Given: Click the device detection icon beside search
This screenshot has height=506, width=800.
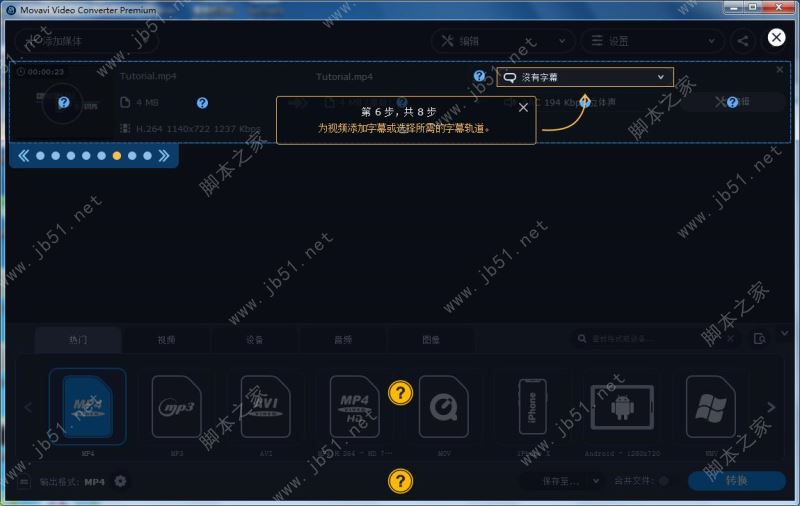Looking at the screenshot, I should [x=760, y=339].
